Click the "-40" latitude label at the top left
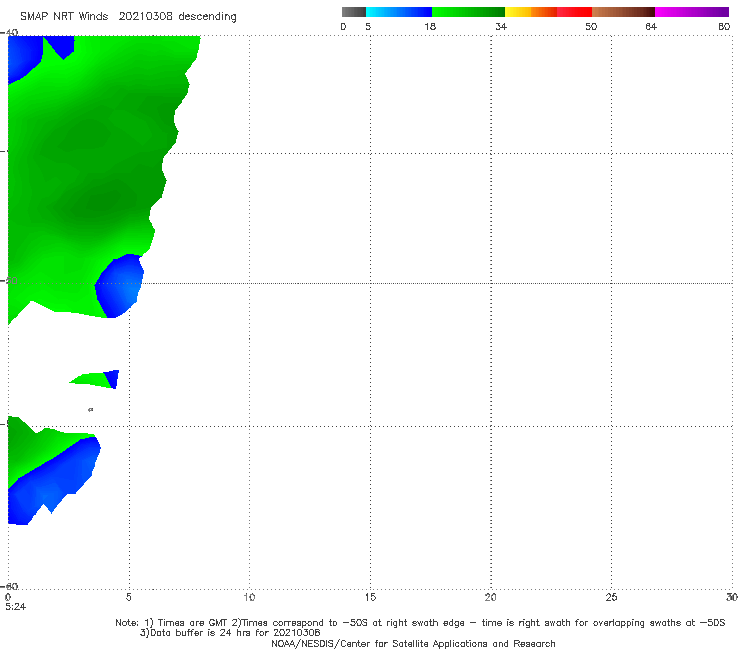 [x=10, y=33]
